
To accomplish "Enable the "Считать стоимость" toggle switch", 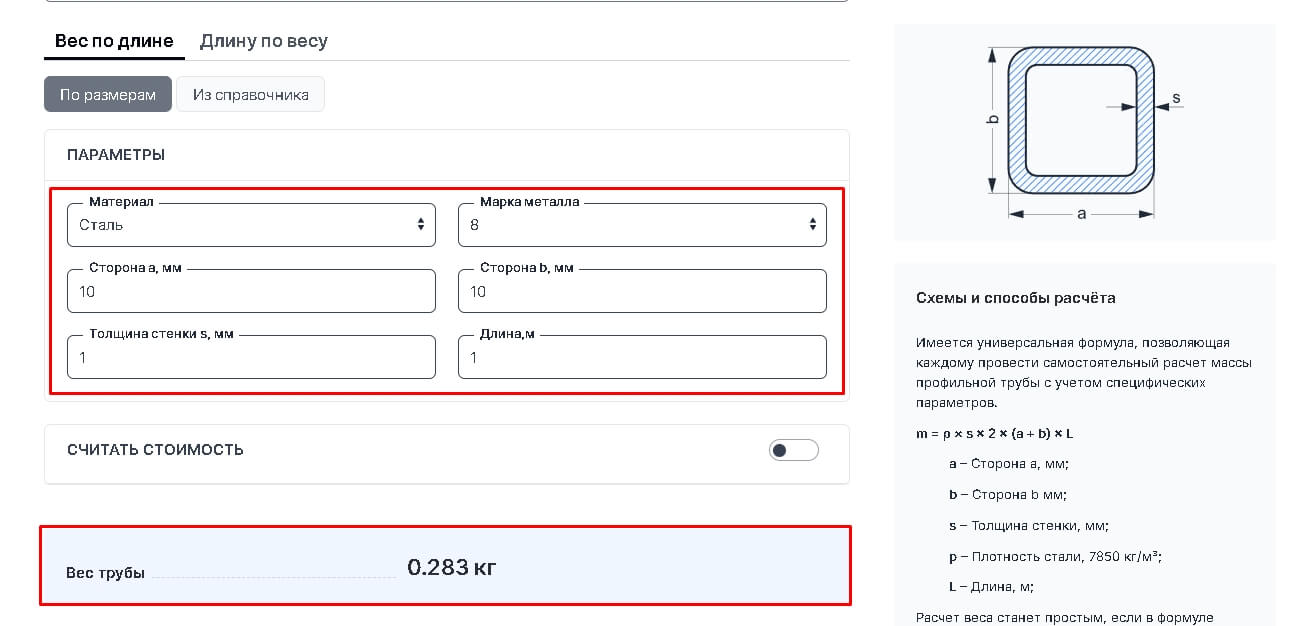I will click(x=793, y=450).
